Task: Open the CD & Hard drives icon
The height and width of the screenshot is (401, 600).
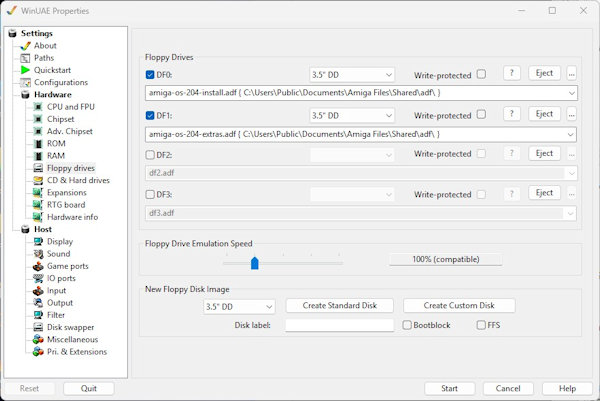Action: [x=38, y=180]
